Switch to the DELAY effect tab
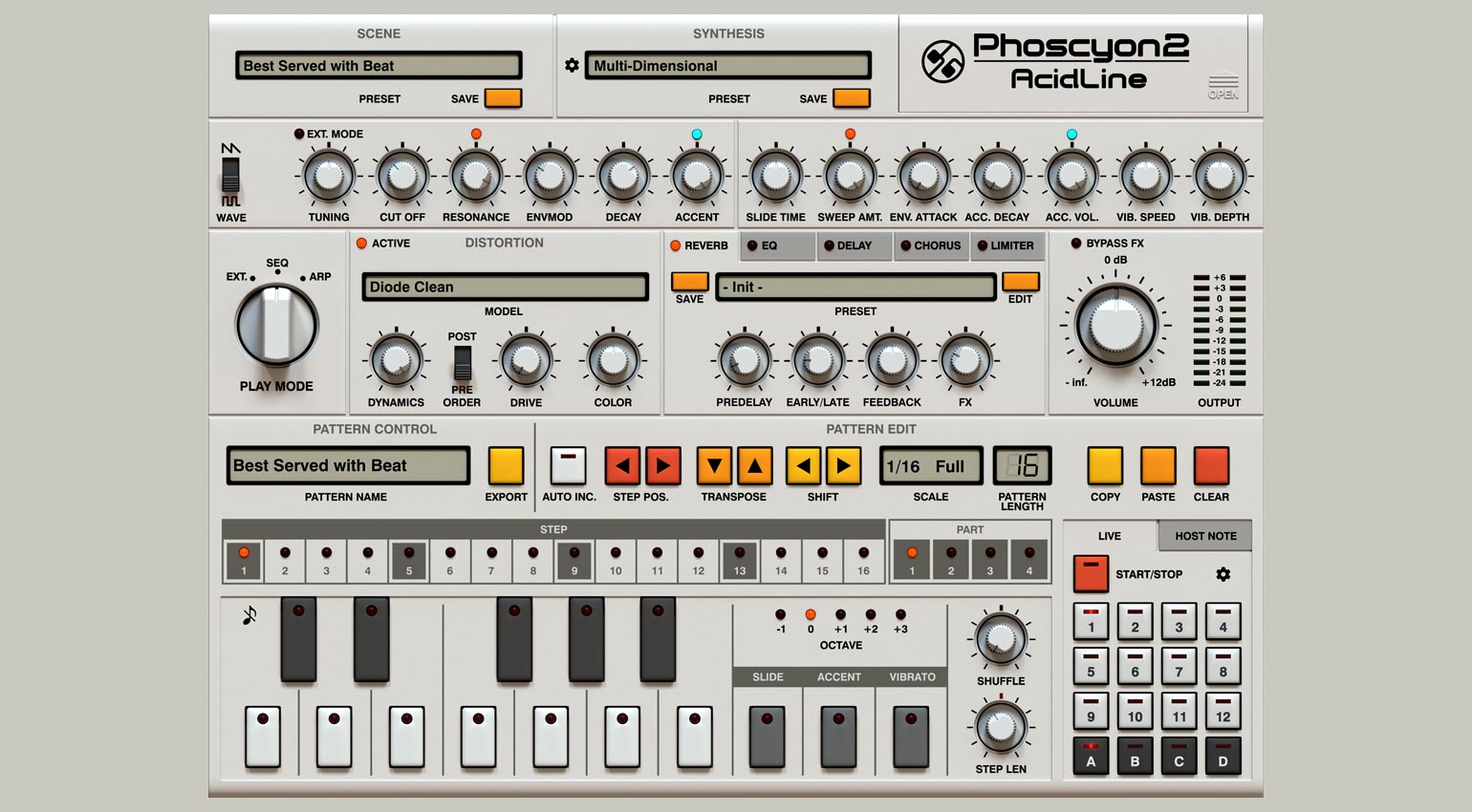The image size is (1472, 812). (854, 246)
